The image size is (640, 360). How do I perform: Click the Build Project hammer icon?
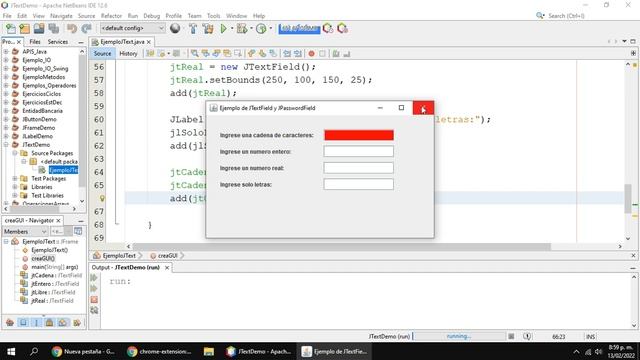[x=193, y=29]
